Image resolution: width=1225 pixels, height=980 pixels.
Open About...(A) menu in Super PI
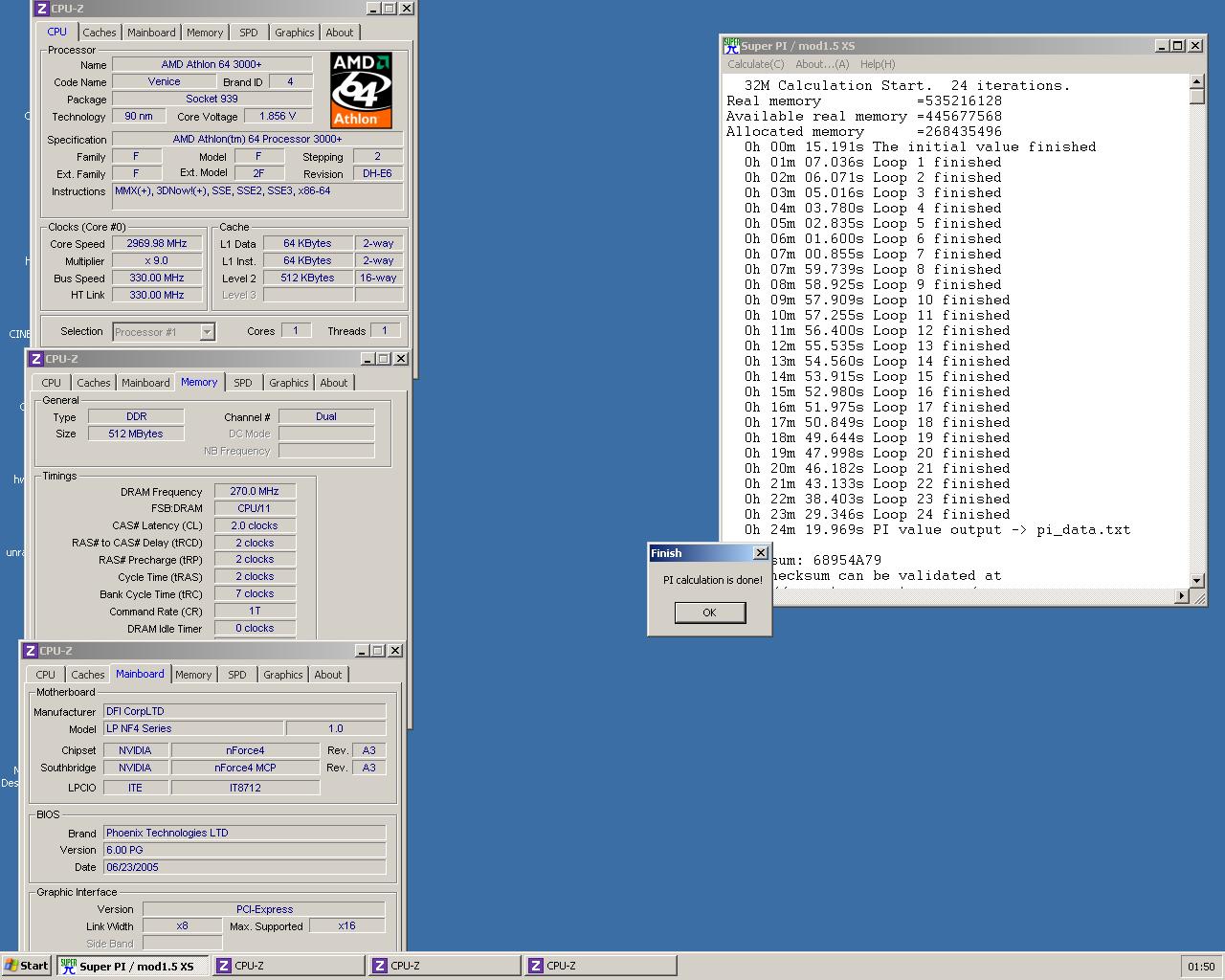(x=822, y=64)
